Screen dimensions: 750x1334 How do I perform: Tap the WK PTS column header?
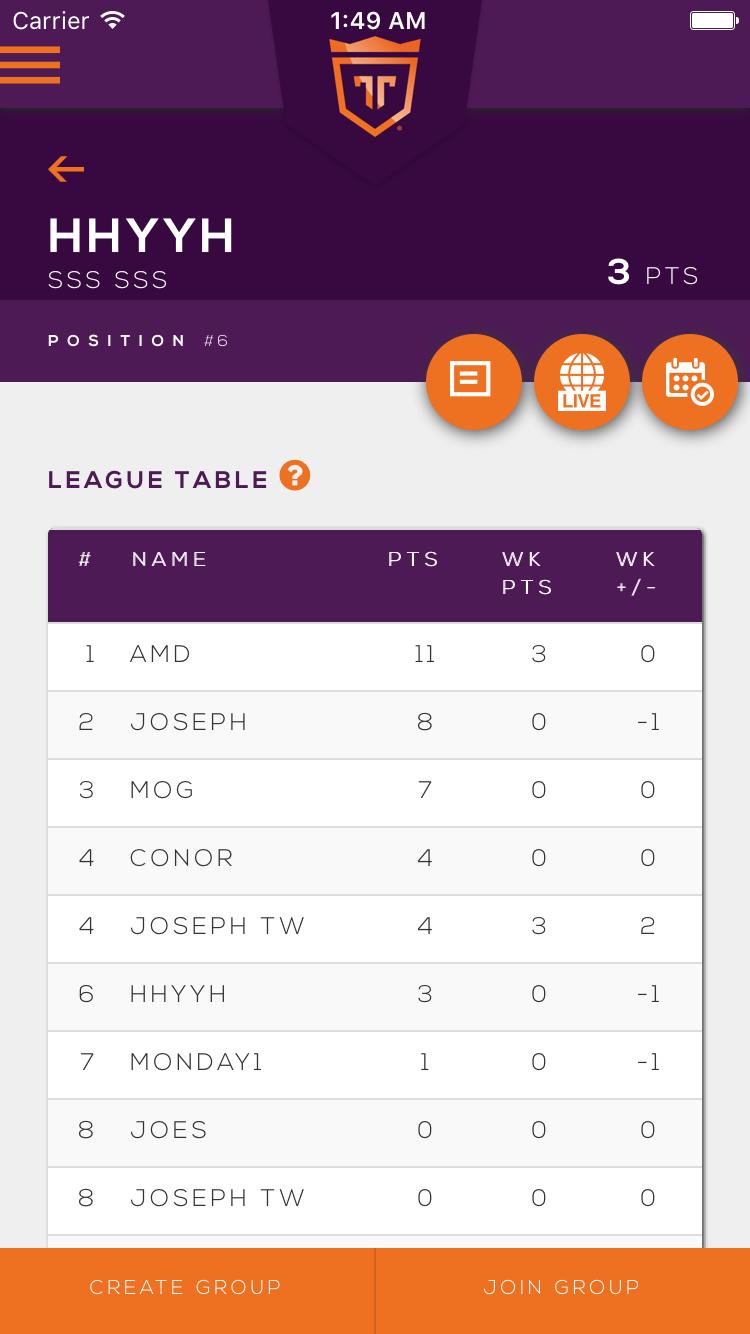527,573
